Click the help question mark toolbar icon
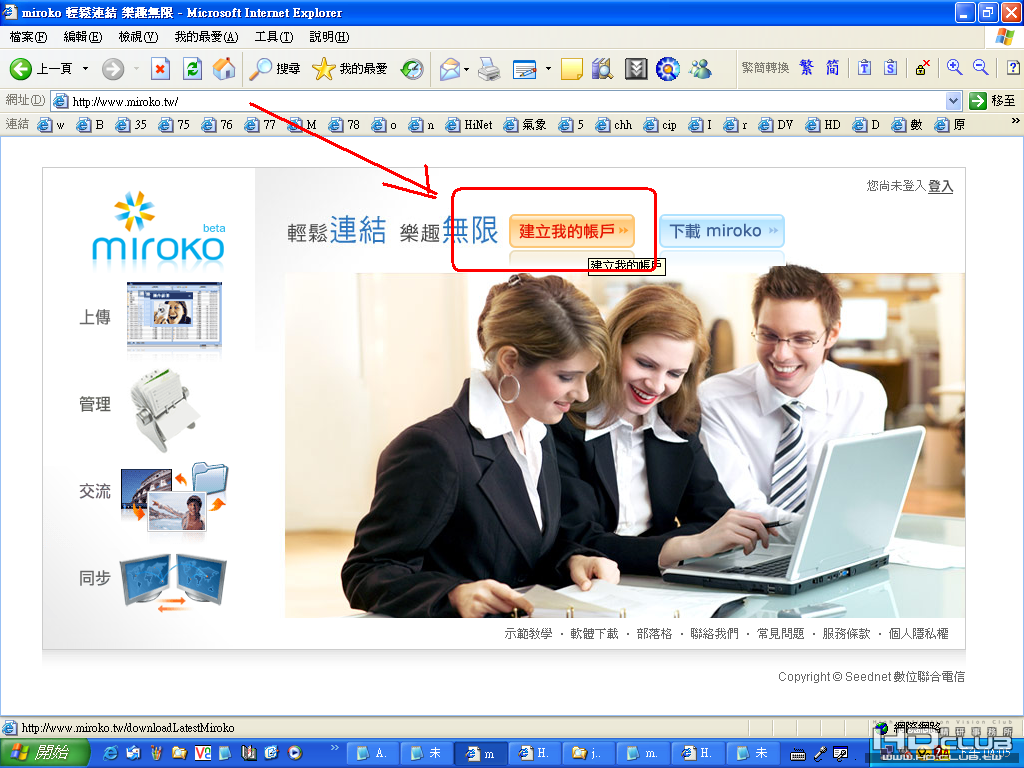This screenshot has height=768, width=1024. click(x=1013, y=67)
